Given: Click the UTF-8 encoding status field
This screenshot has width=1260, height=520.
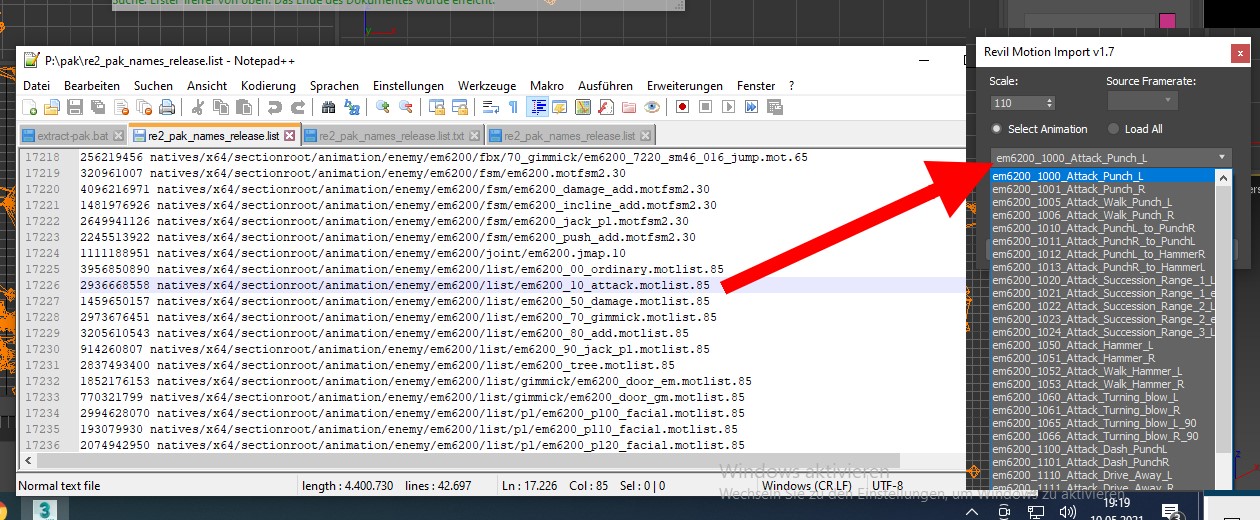Looking at the screenshot, I should [x=888, y=486].
